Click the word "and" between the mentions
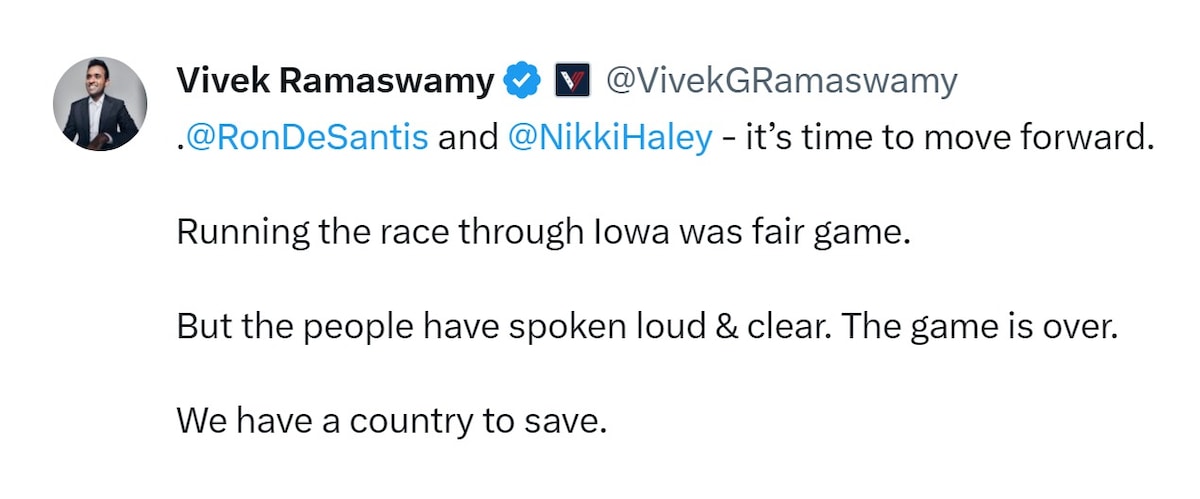 tap(467, 138)
